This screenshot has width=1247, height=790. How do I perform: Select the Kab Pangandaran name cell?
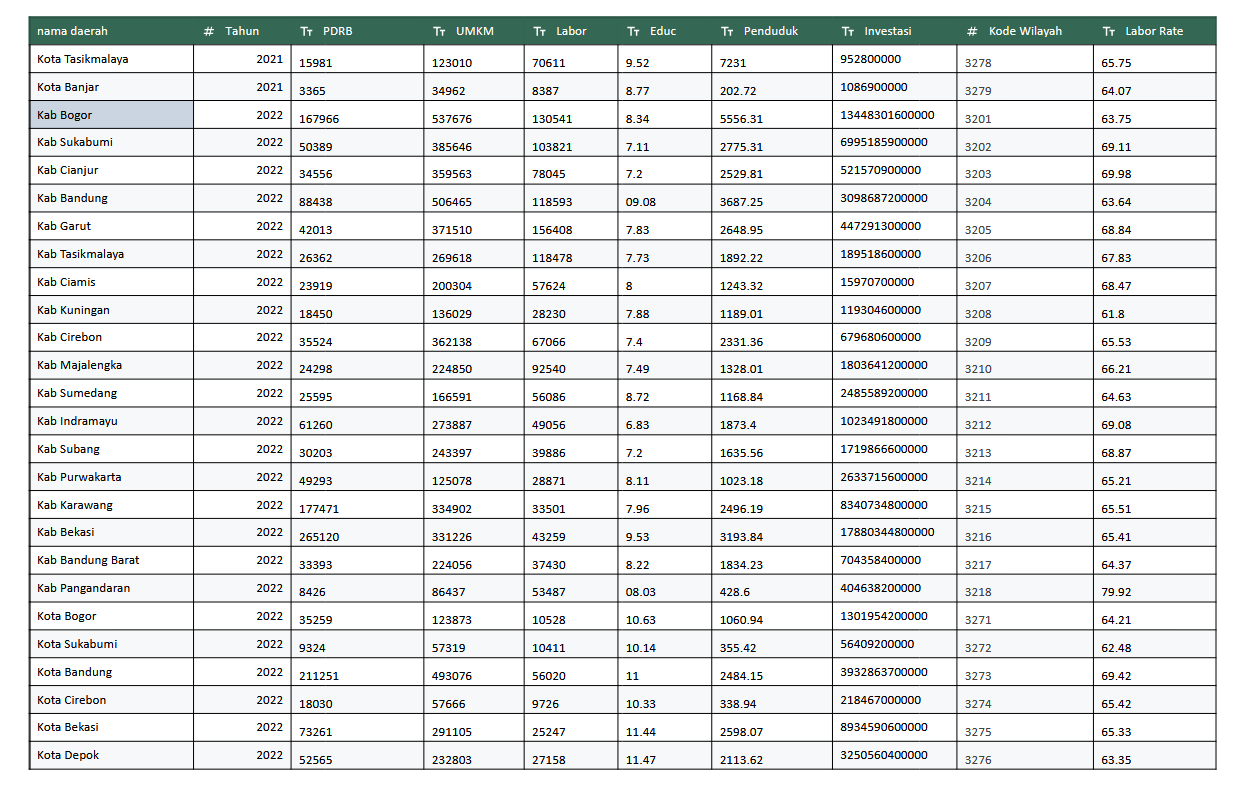tap(111, 588)
